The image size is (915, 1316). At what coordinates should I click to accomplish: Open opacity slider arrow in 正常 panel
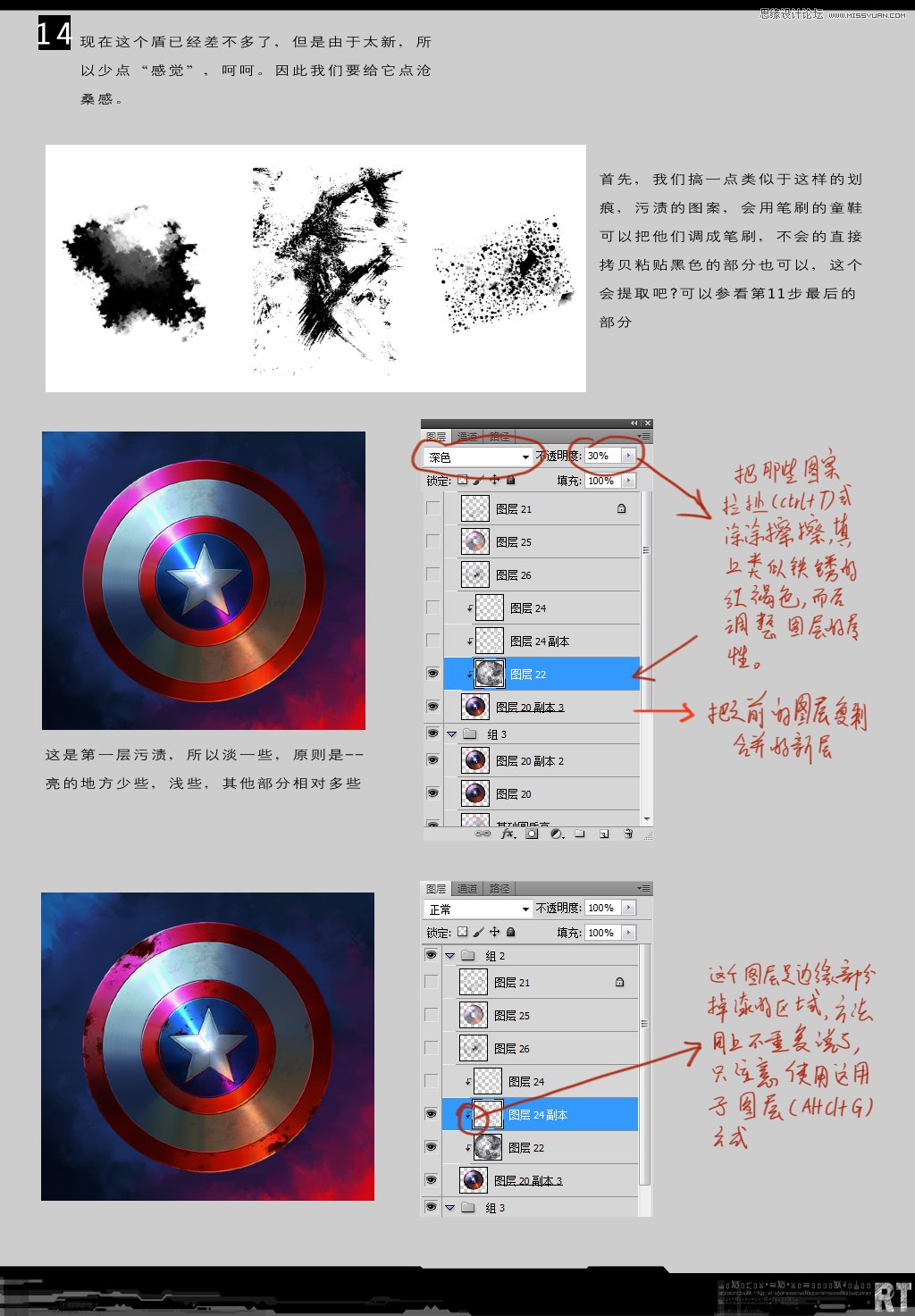(x=629, y=908)
